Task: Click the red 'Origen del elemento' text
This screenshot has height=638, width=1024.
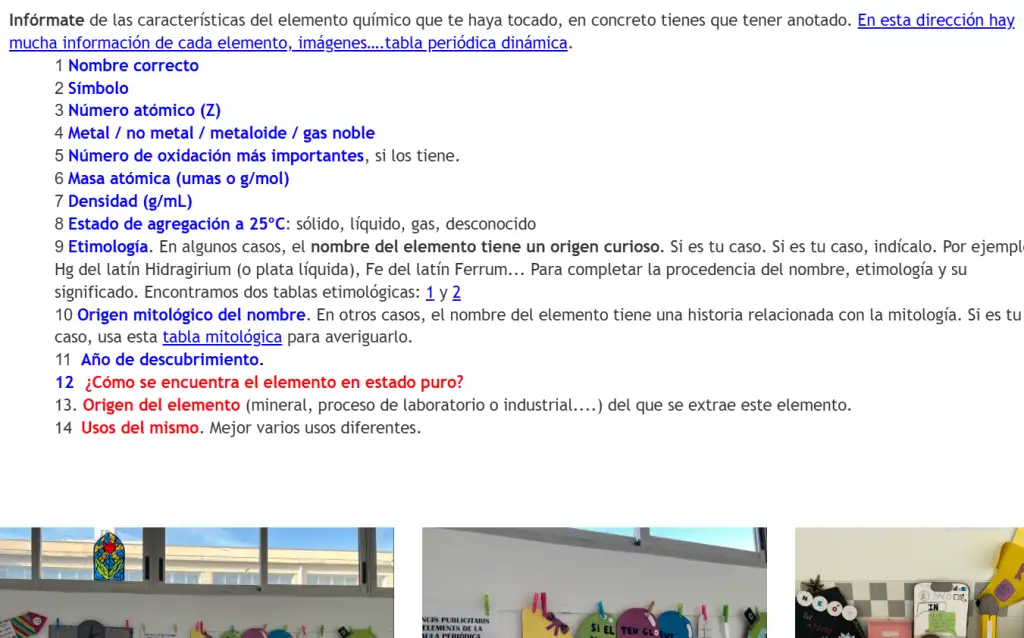Action: tap(161, 405)
